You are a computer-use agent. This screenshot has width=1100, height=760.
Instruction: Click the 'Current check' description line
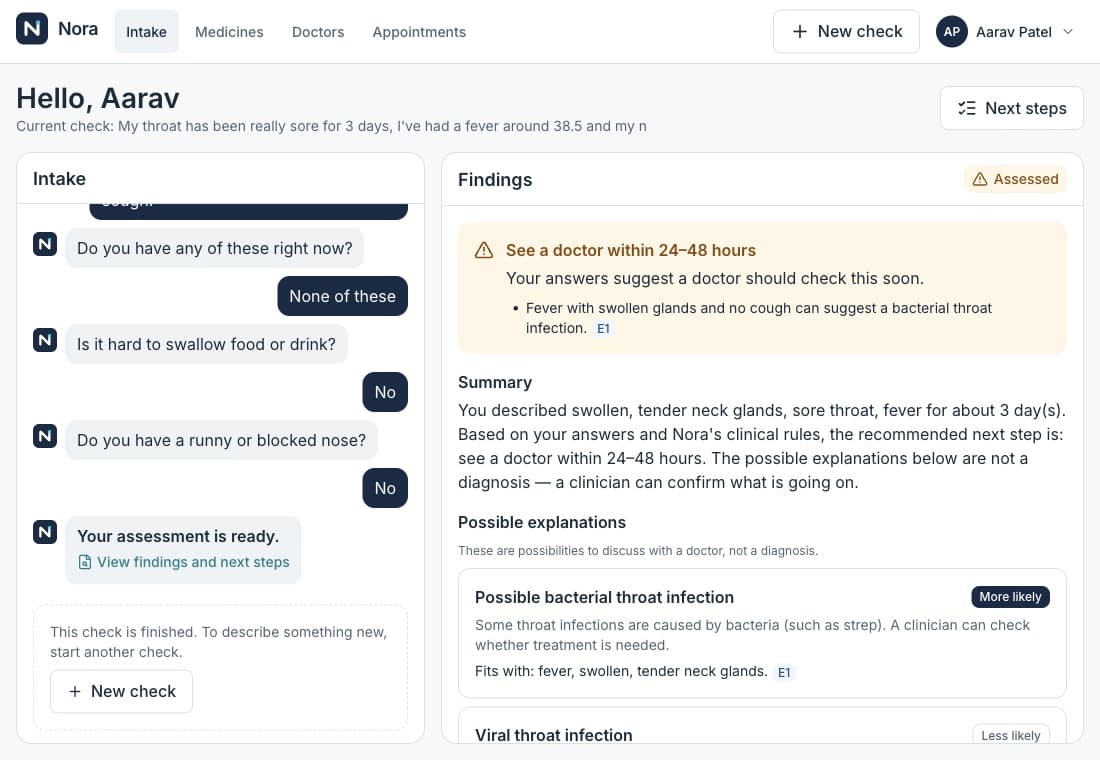[x=331, y=126]
